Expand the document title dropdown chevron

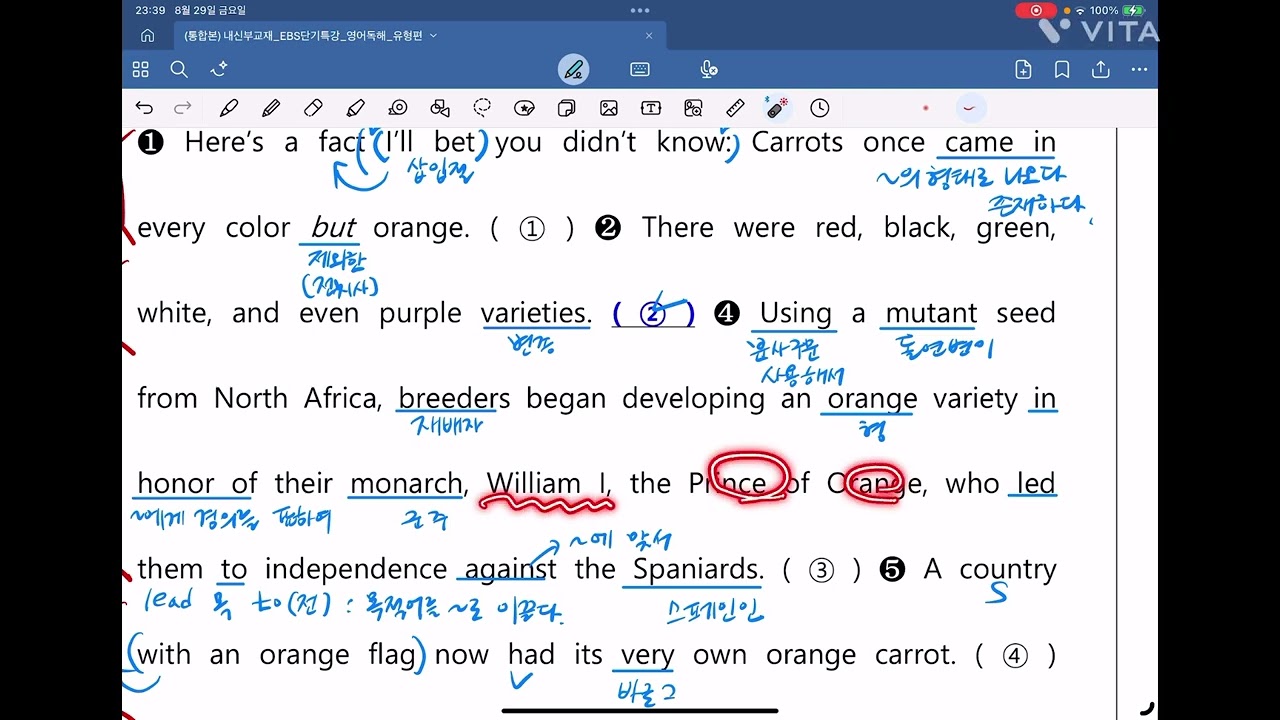433,36
